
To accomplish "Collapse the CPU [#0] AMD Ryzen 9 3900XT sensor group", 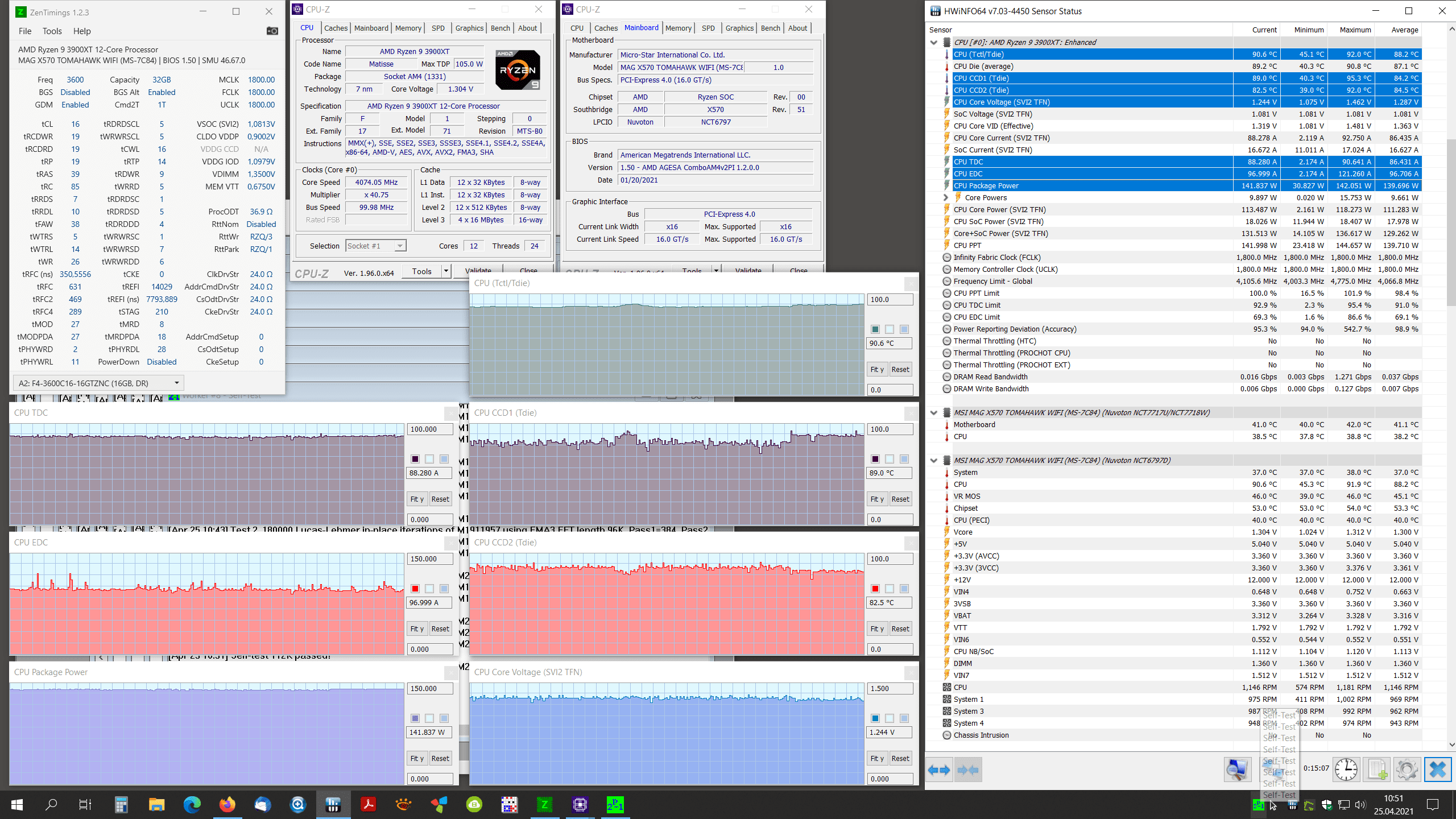I will click(933, 42).
